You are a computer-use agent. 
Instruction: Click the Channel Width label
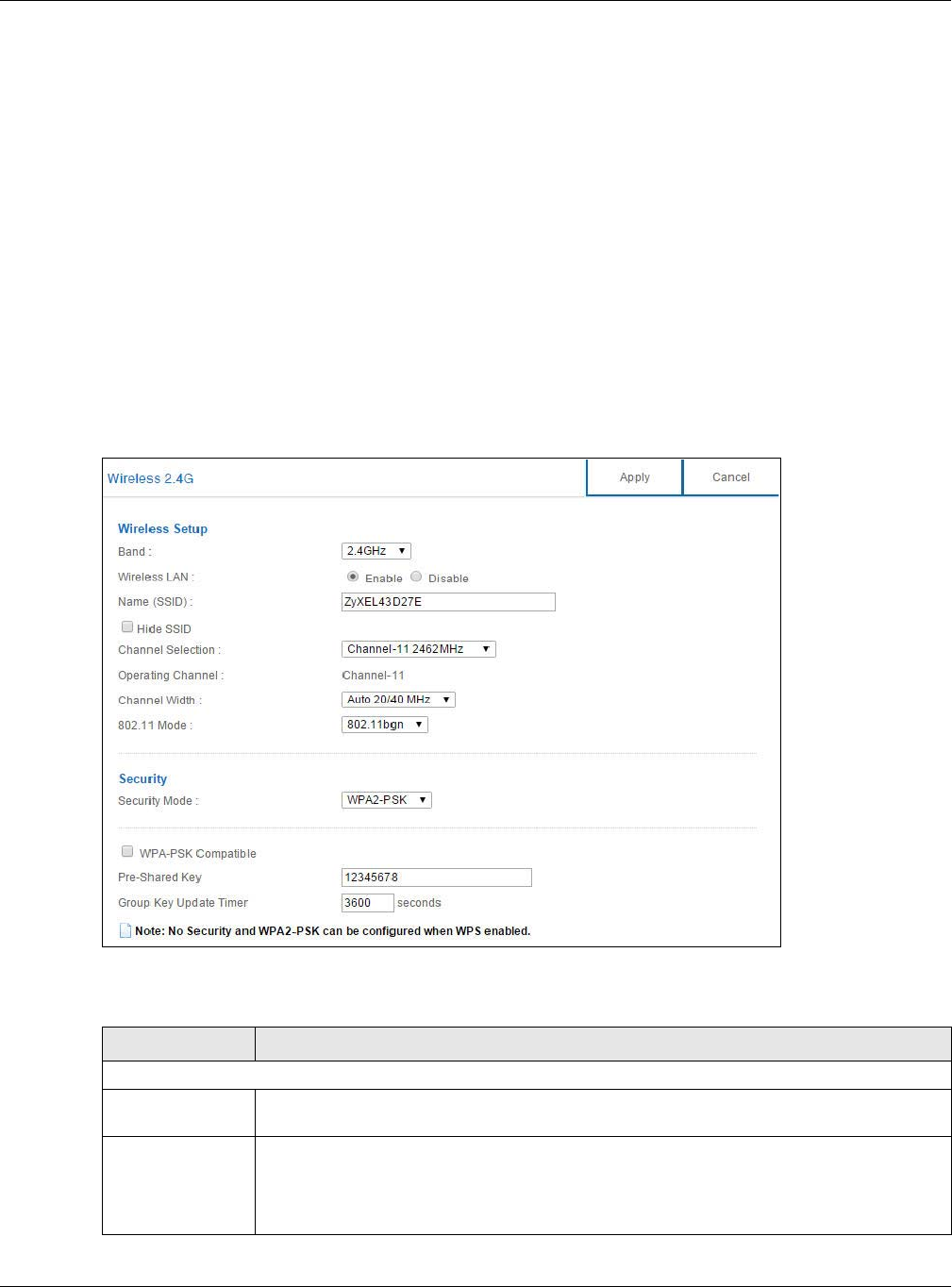(159, 700)
